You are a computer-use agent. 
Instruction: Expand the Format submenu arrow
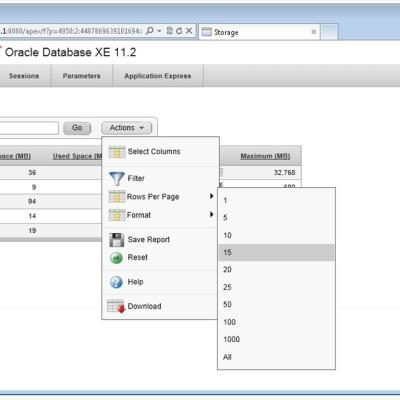tap(211, 214)
